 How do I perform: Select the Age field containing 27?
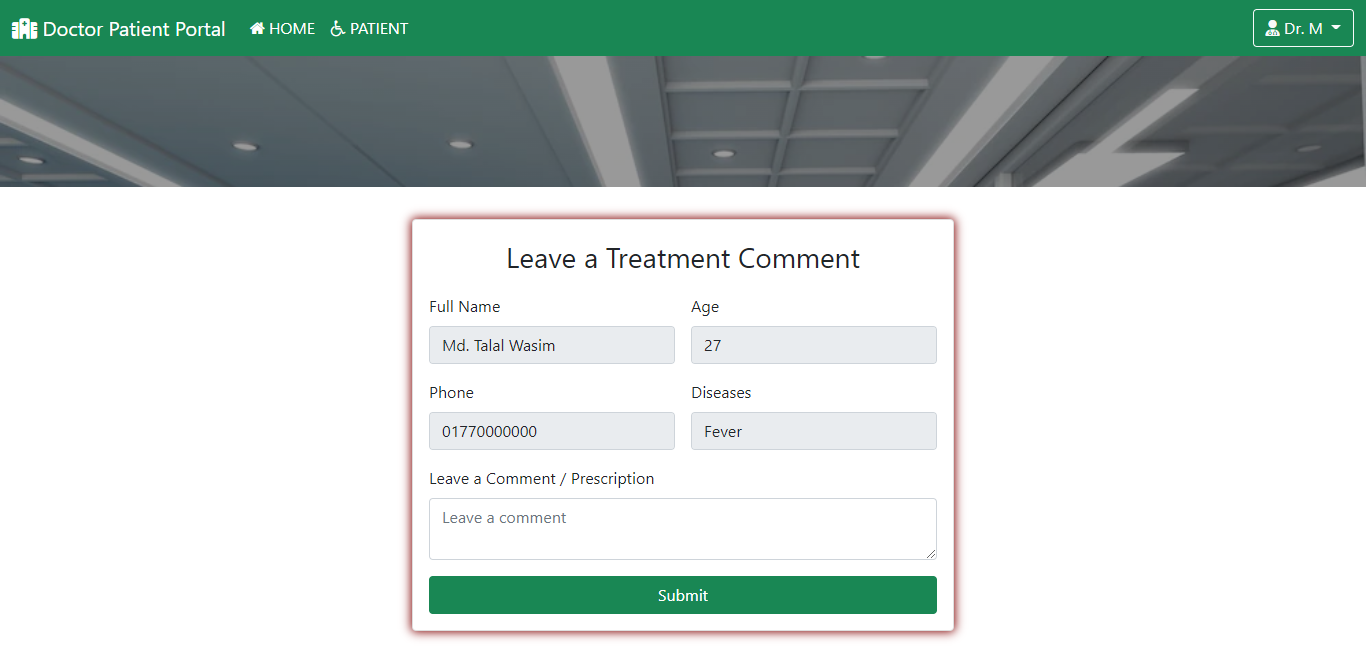814,345
